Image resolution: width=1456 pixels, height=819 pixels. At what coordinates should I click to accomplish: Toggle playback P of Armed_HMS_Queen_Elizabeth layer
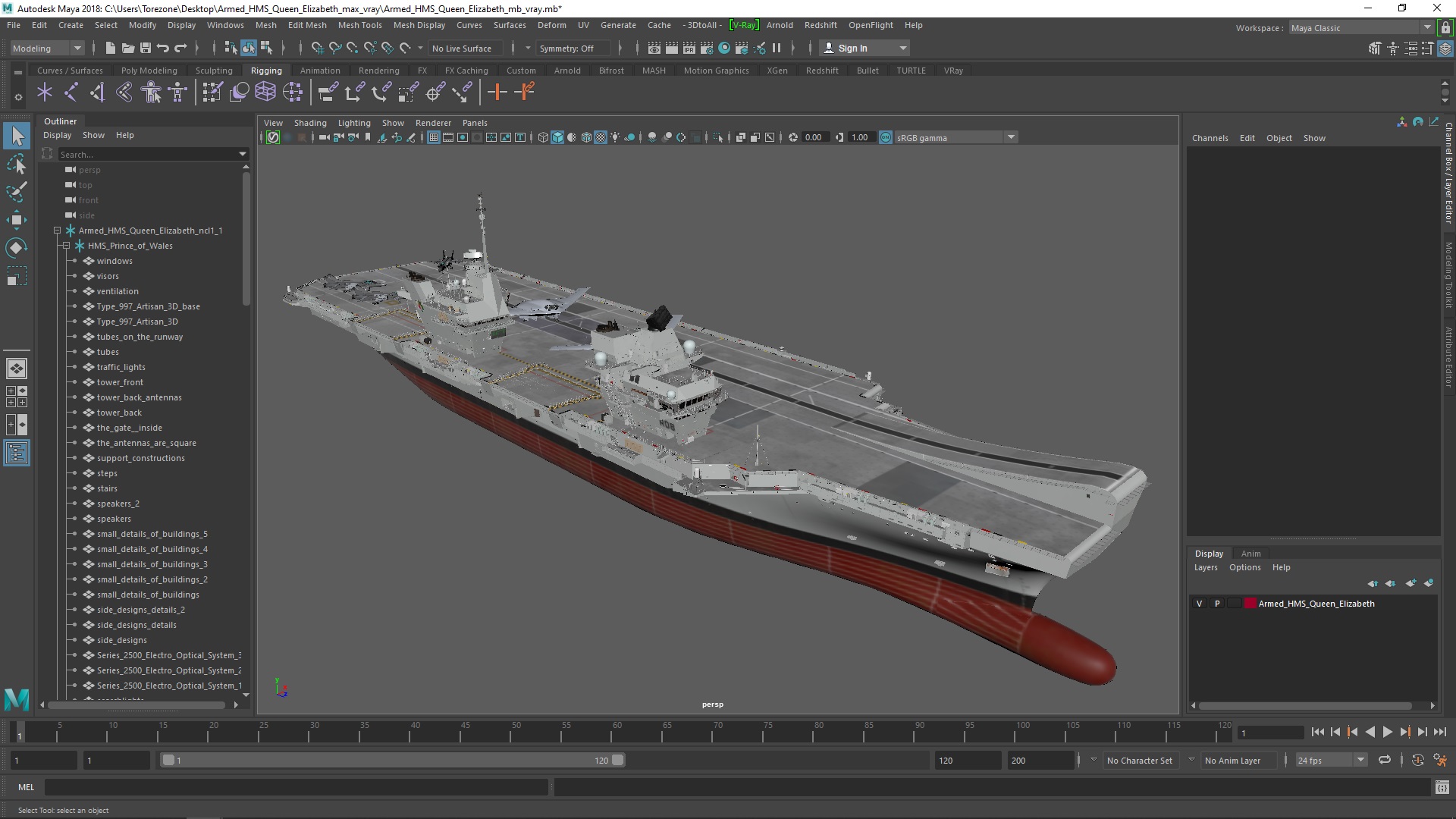pos(1217,604)
